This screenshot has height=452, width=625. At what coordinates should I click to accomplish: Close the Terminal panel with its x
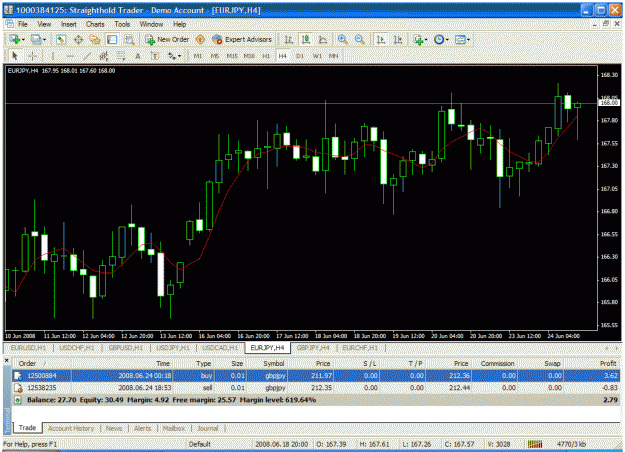7,360
